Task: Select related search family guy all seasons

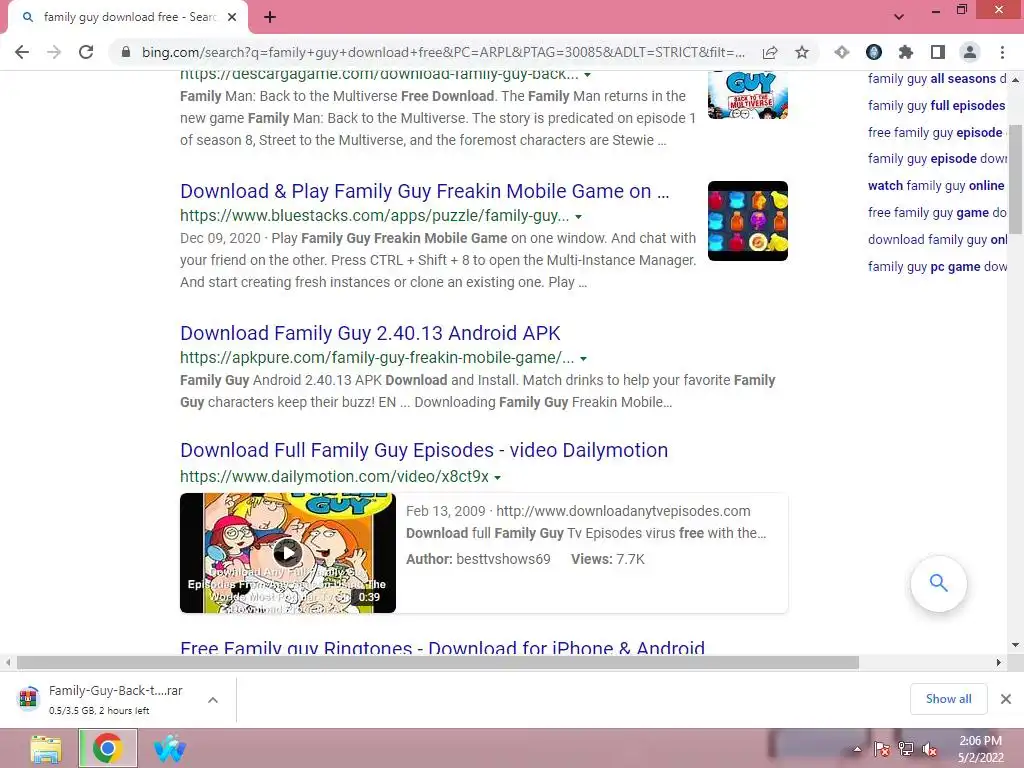Action: click(936, 78)
